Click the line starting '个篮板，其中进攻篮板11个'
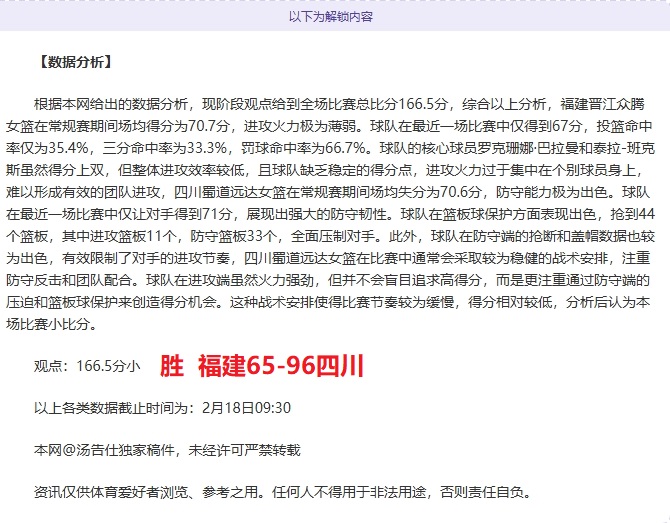The width and height of the screenshot is (670, 523). (330, 236)
